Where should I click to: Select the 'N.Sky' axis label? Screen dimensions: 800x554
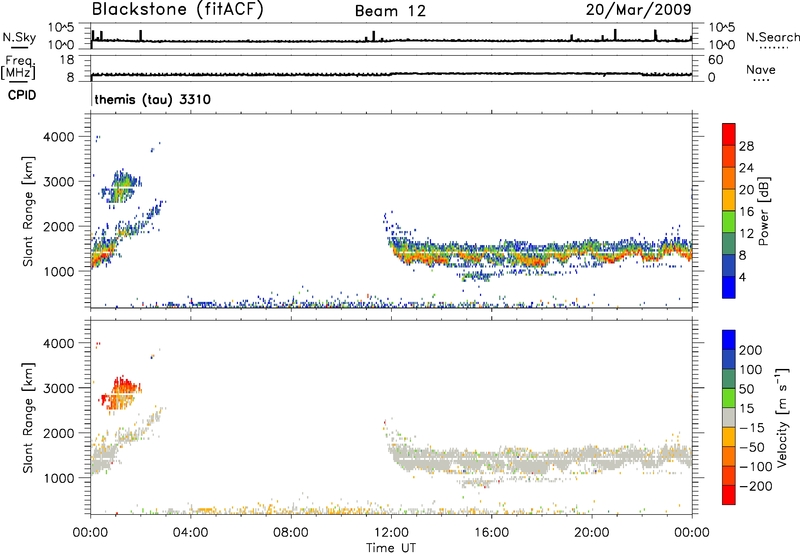19,37
